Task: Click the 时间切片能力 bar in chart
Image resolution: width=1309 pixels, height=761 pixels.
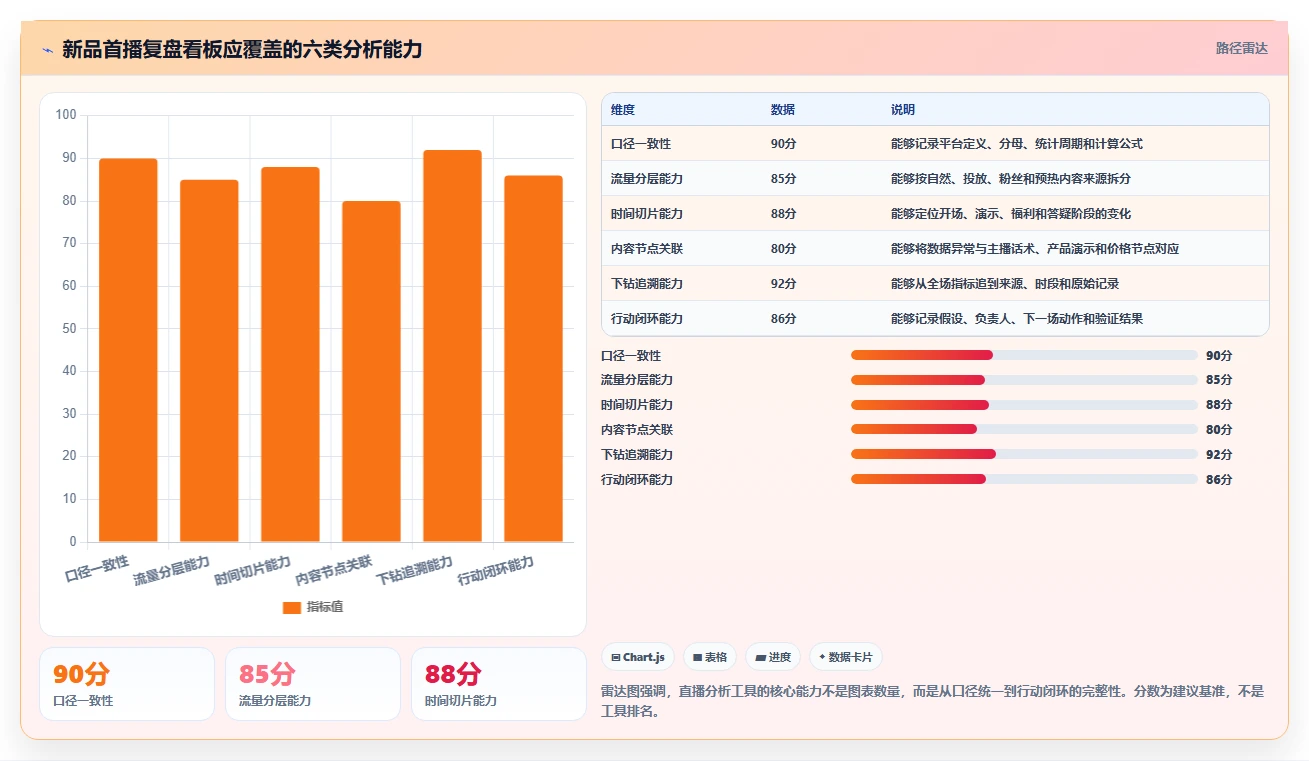Action: 290,354
